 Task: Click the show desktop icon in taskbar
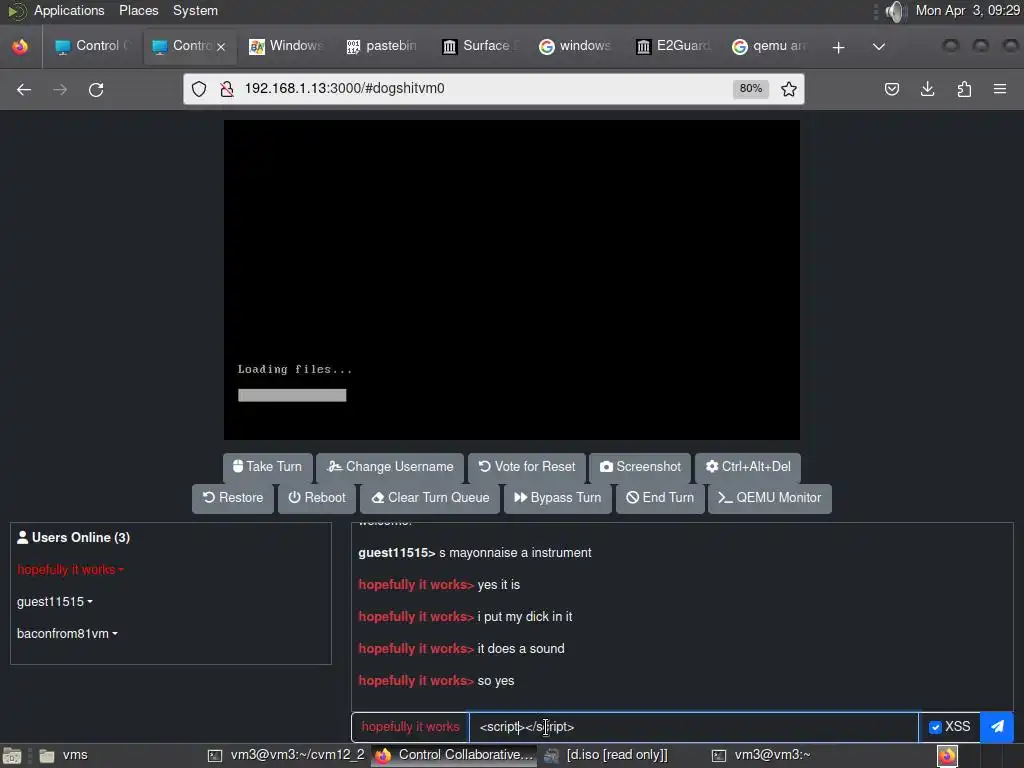click(x=12, y=756)
